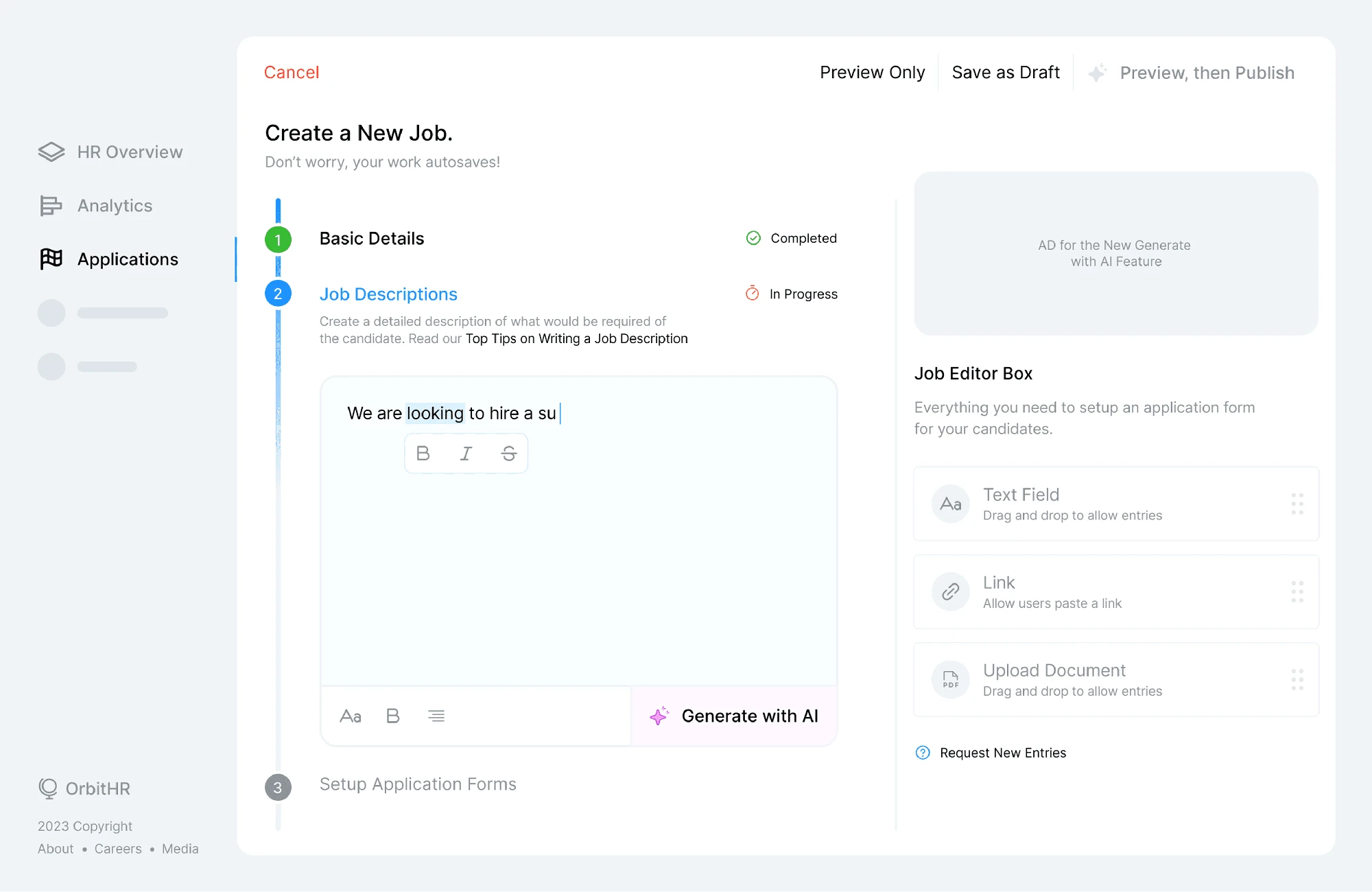
Task: Grab the Link drag handle
Action: tap(1297, 591)
